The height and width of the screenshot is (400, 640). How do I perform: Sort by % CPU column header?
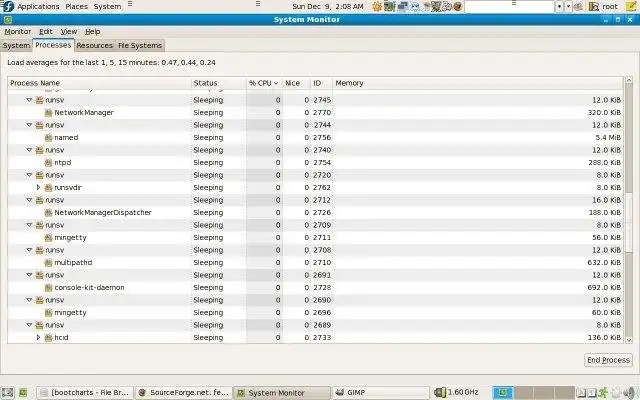click(264, 83)
